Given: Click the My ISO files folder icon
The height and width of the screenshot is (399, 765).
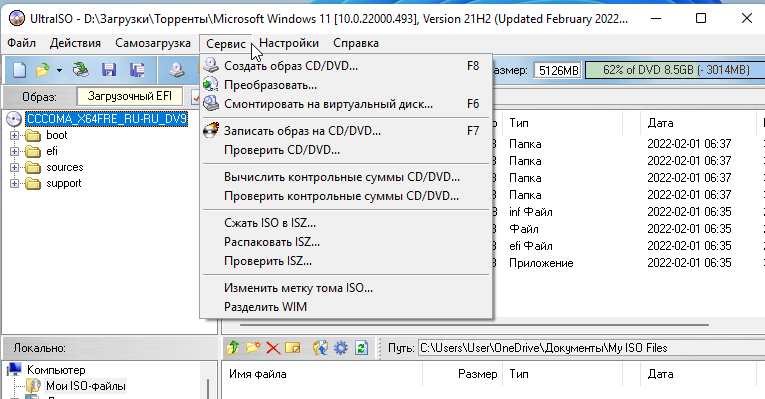Looking at the screenshot, I should (33, 385).
